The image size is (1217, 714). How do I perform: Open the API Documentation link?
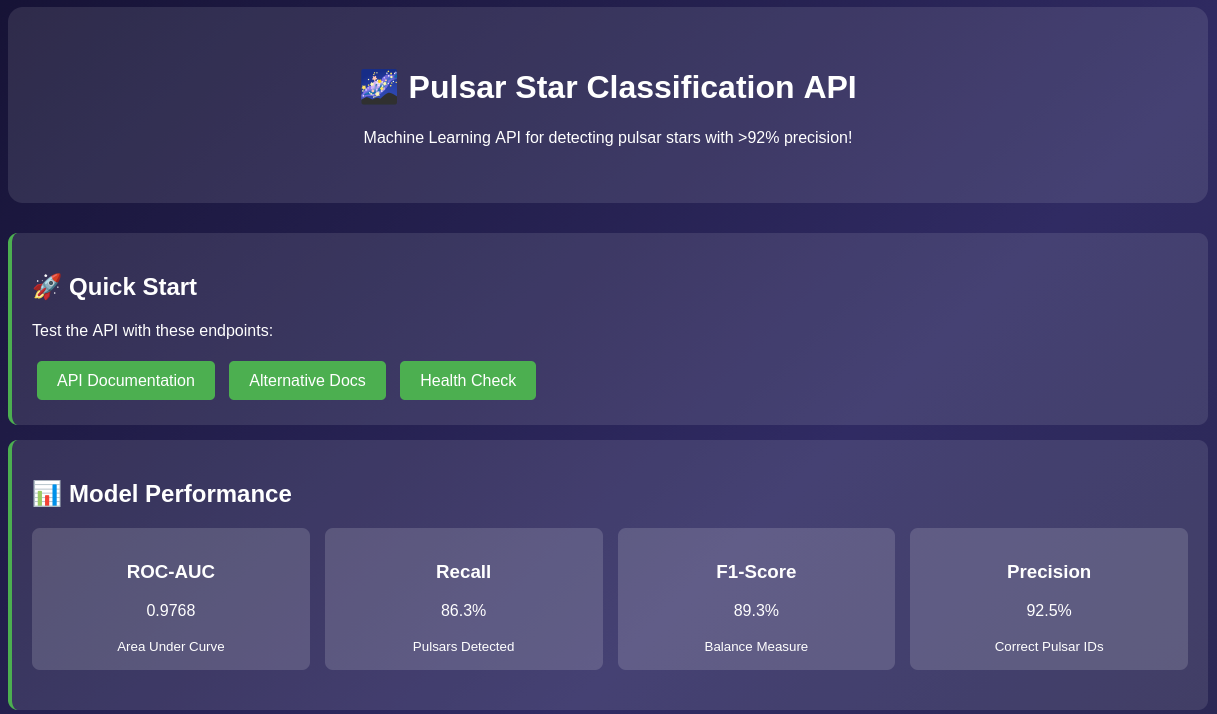click(126, 381)
